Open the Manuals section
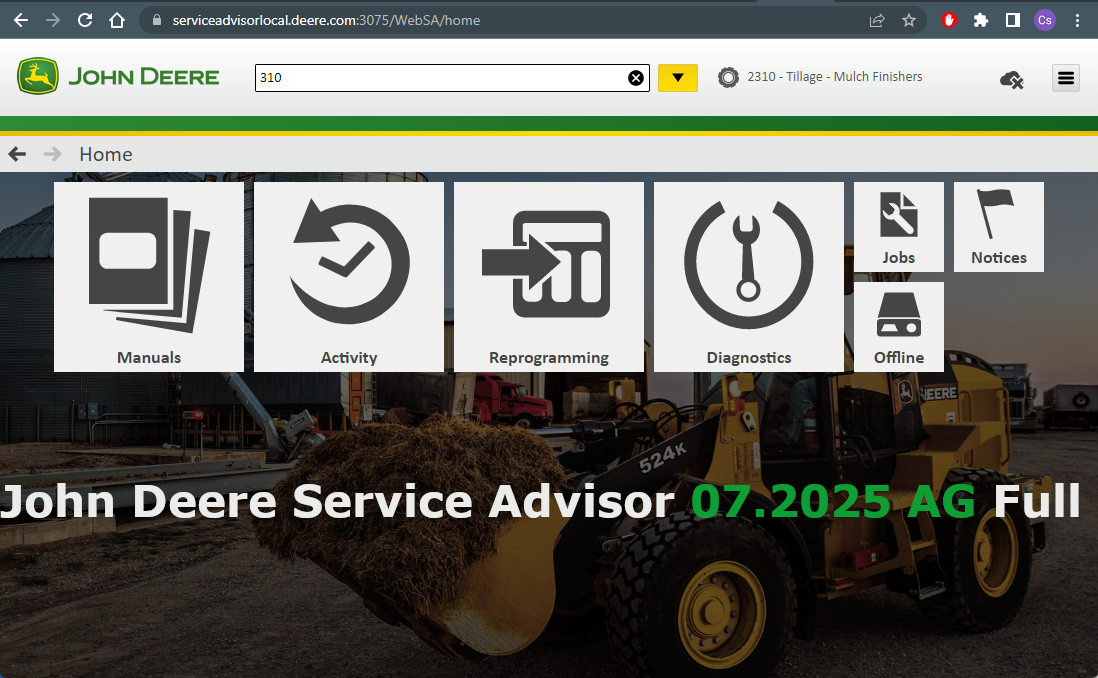 tap(148, 276)
